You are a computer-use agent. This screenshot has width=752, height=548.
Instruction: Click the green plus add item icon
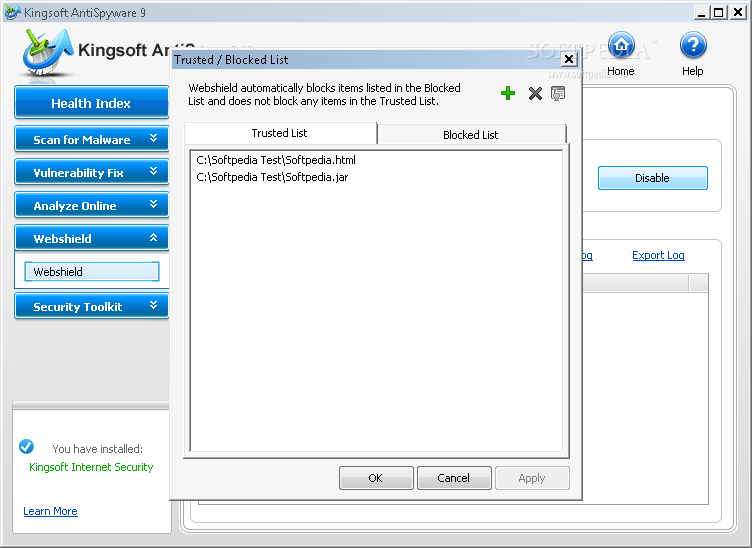(508, 93)
